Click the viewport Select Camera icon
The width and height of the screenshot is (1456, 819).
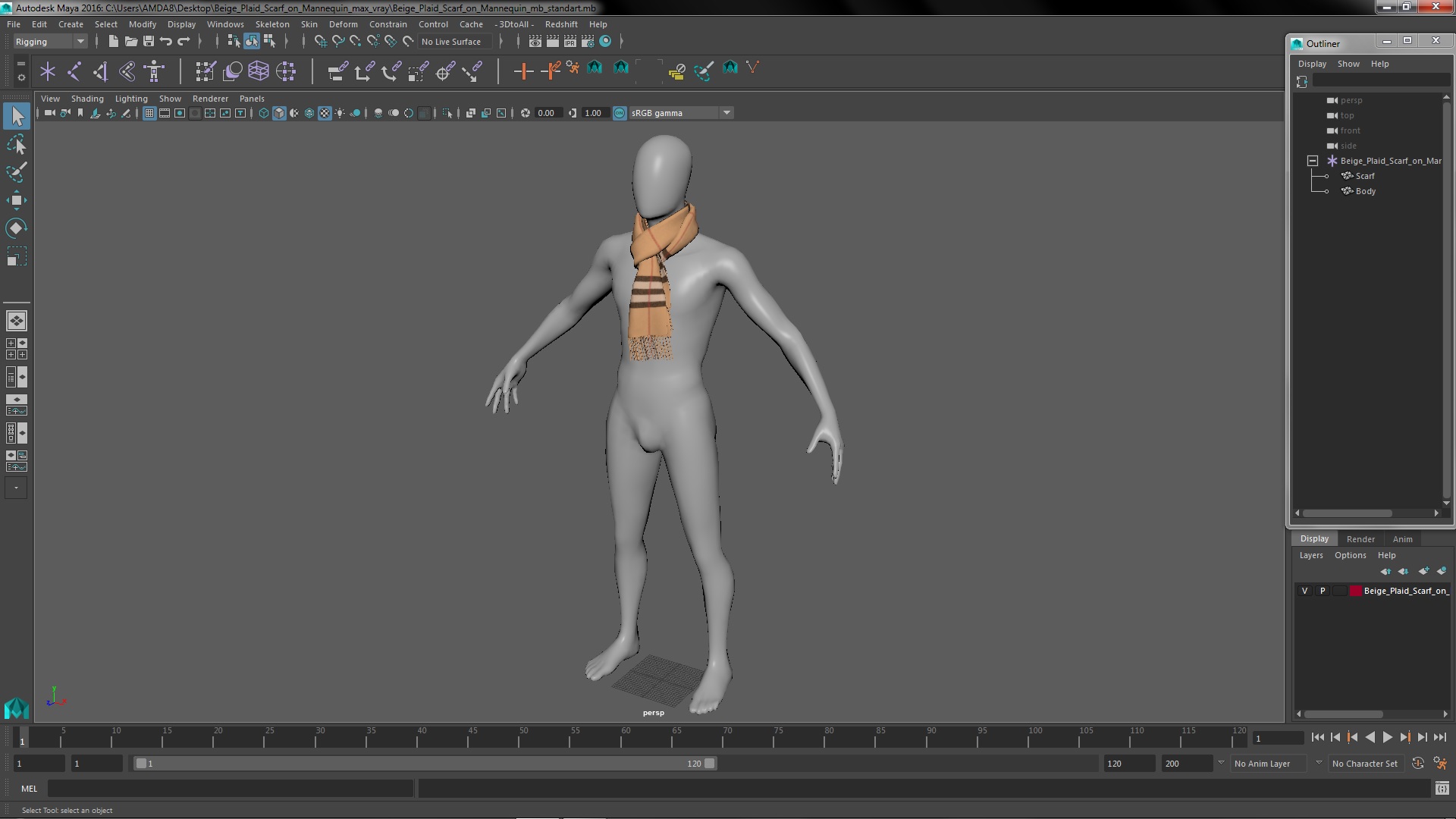click(x=49, y=113)
